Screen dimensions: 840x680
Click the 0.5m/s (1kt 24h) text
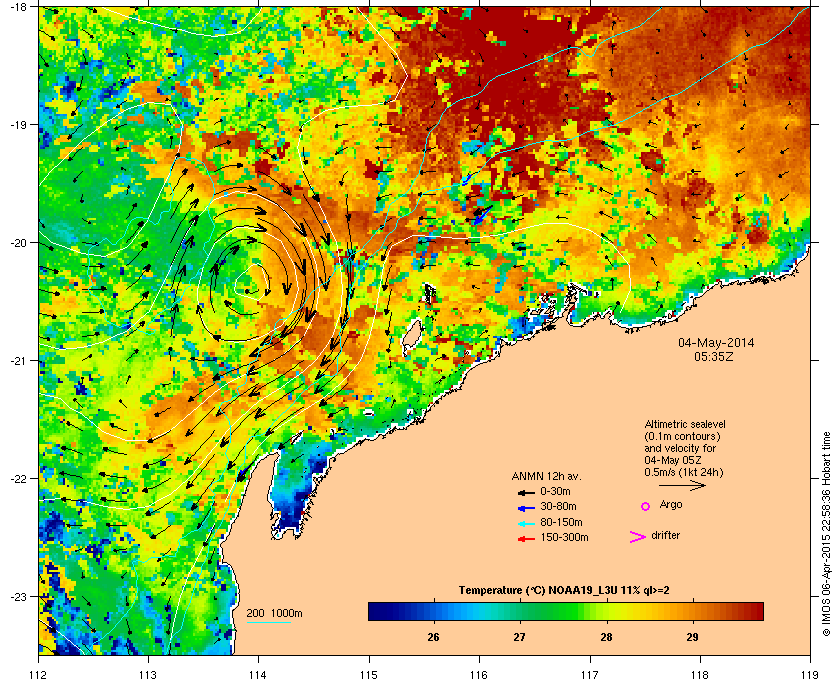tap(684, 472)
